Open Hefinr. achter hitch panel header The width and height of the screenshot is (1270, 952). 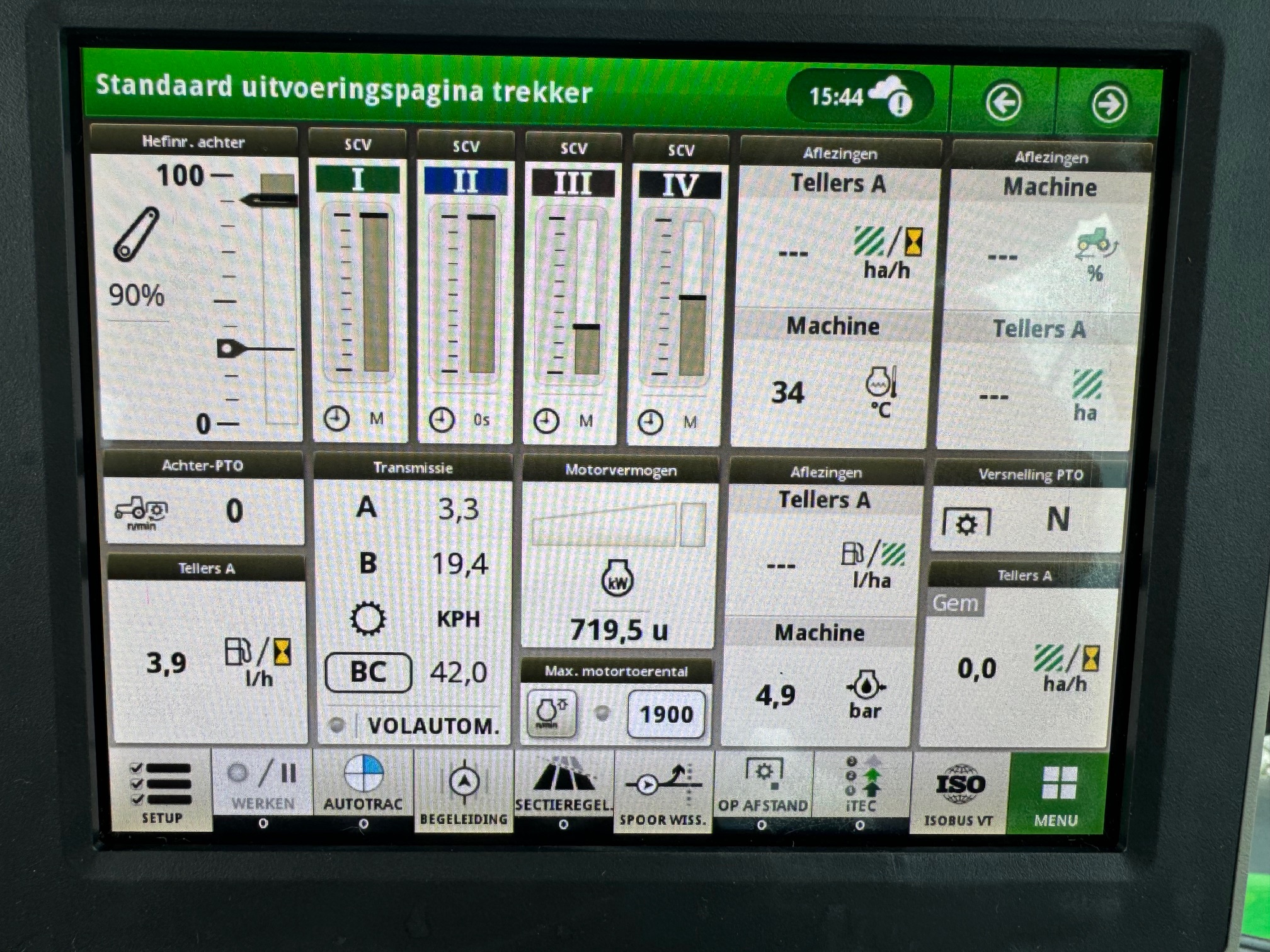[193, 141]
